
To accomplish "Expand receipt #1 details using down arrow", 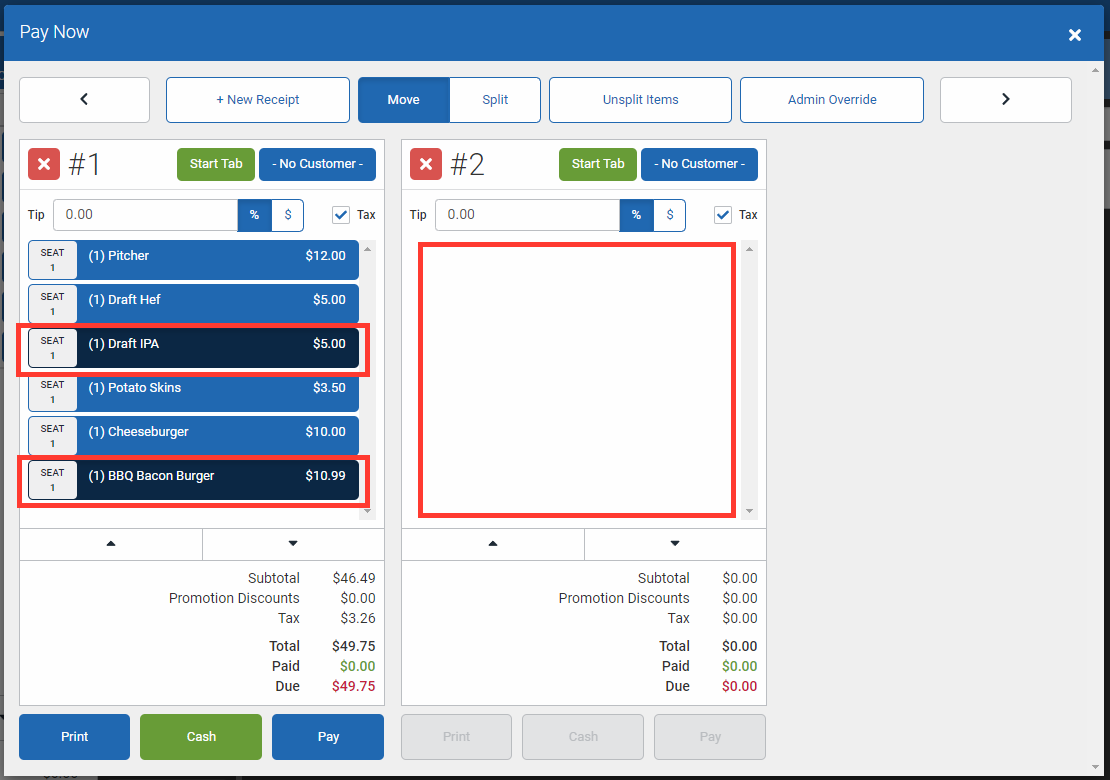I will pyautogui.click(x=293, y=544).
